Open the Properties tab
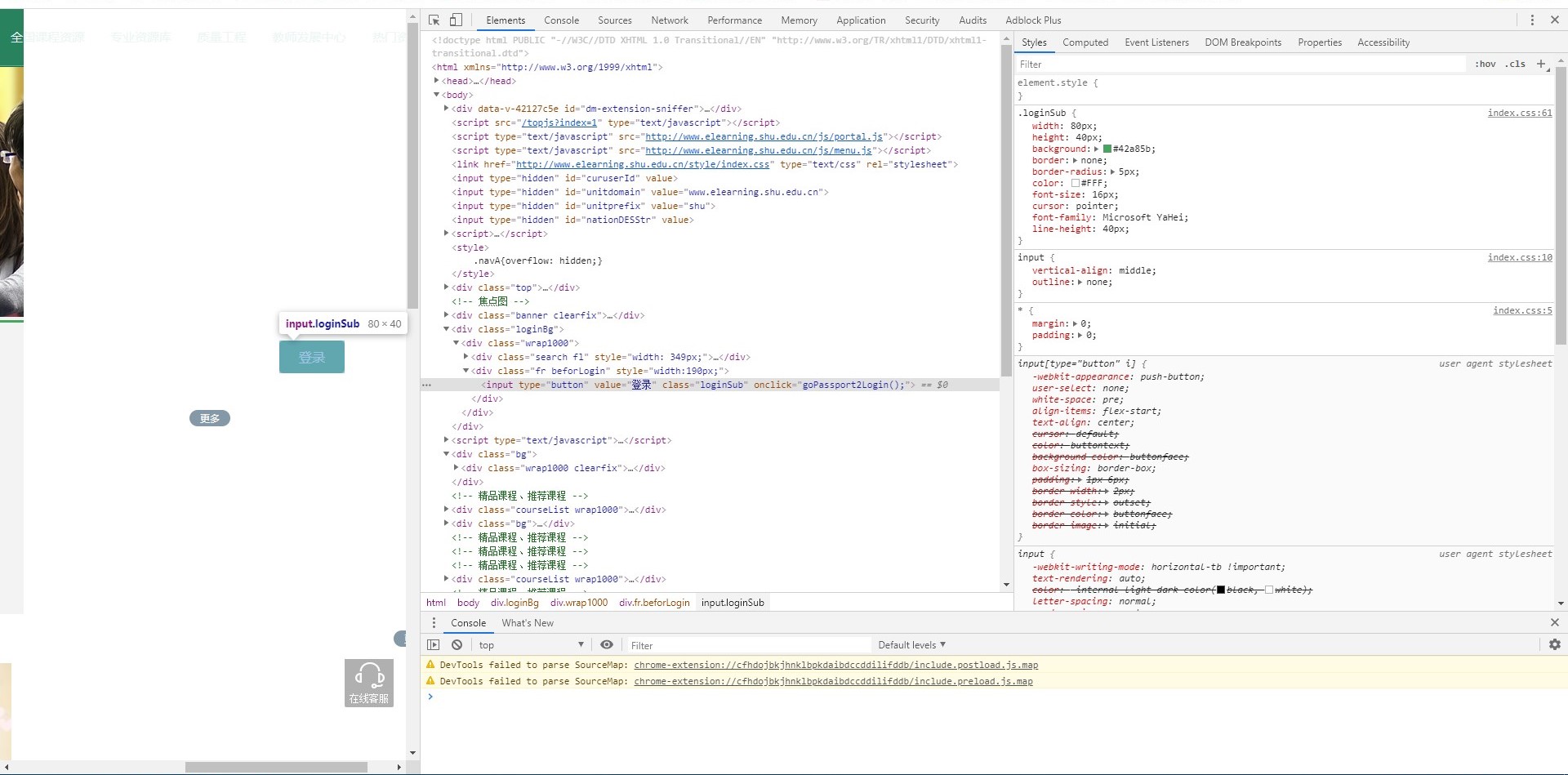The height and width of the screenshot is (775, 1568). point(1320,42)
